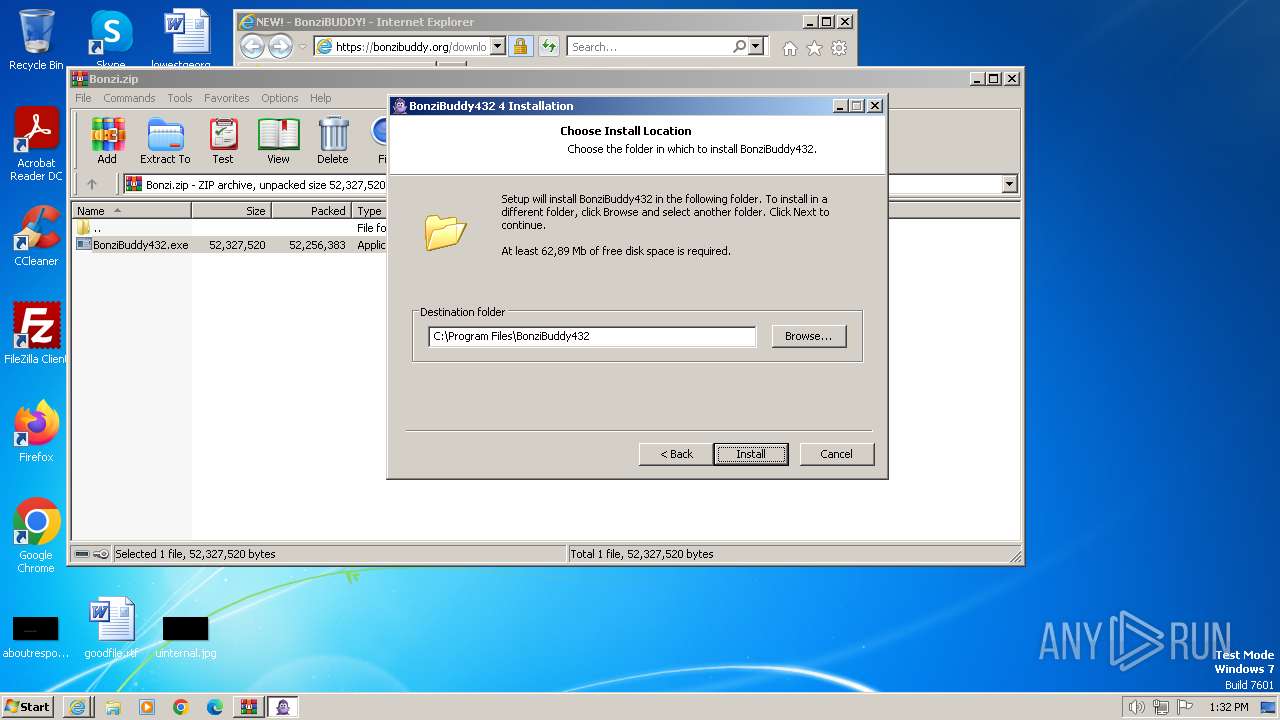Screen dimensions: 1280x720
Task: Open the Google Chrome desktop icon
Action: click(36, 536)
